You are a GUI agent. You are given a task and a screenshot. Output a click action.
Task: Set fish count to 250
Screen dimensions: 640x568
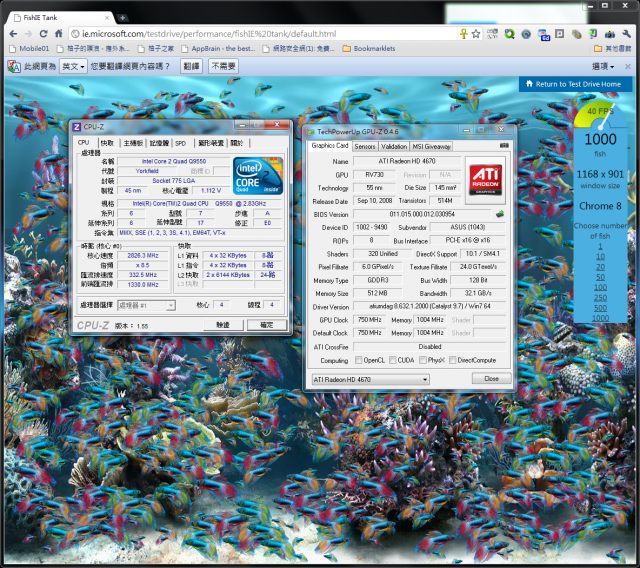[x=600, y=298]
